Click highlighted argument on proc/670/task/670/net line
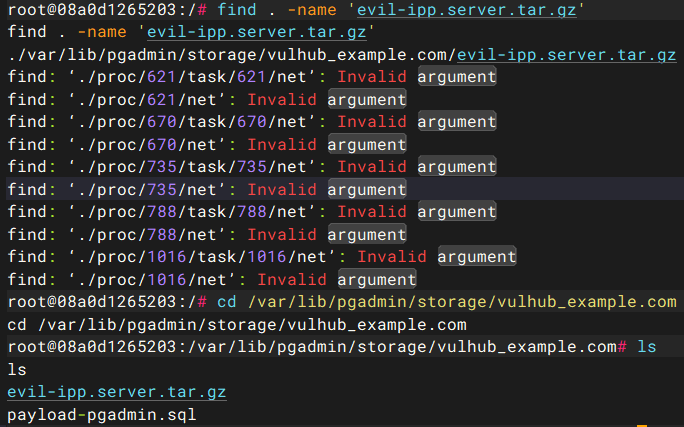This screenshot has width=684, height=427. pyautogui.click(x=457, y=122)
